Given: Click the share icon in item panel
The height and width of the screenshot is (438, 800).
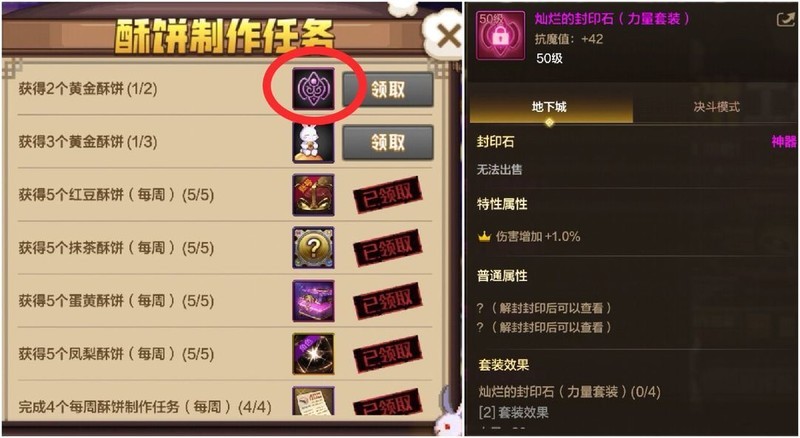Looking at the screenshot, I should coord(786,20).
